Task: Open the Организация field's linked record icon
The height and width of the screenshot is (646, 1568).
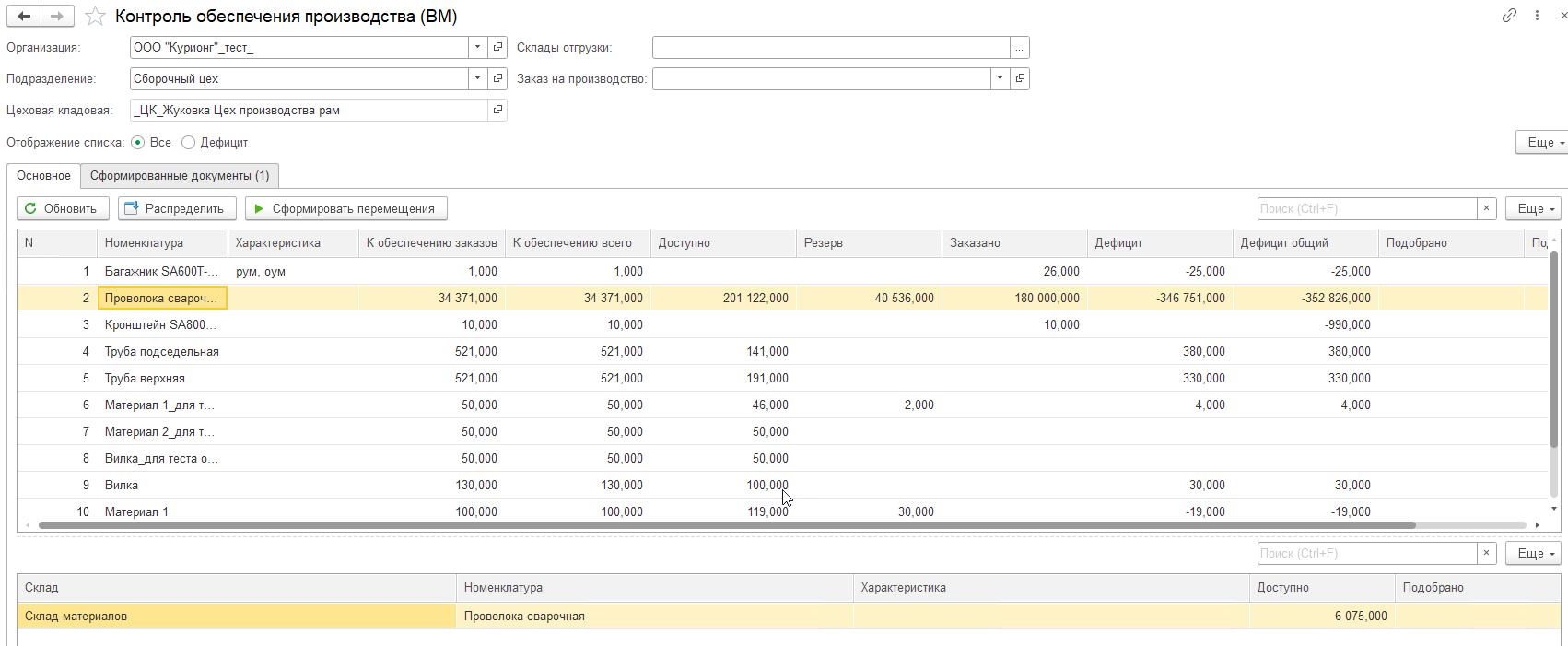Action: pyautogui.click(x=497, y=47)
